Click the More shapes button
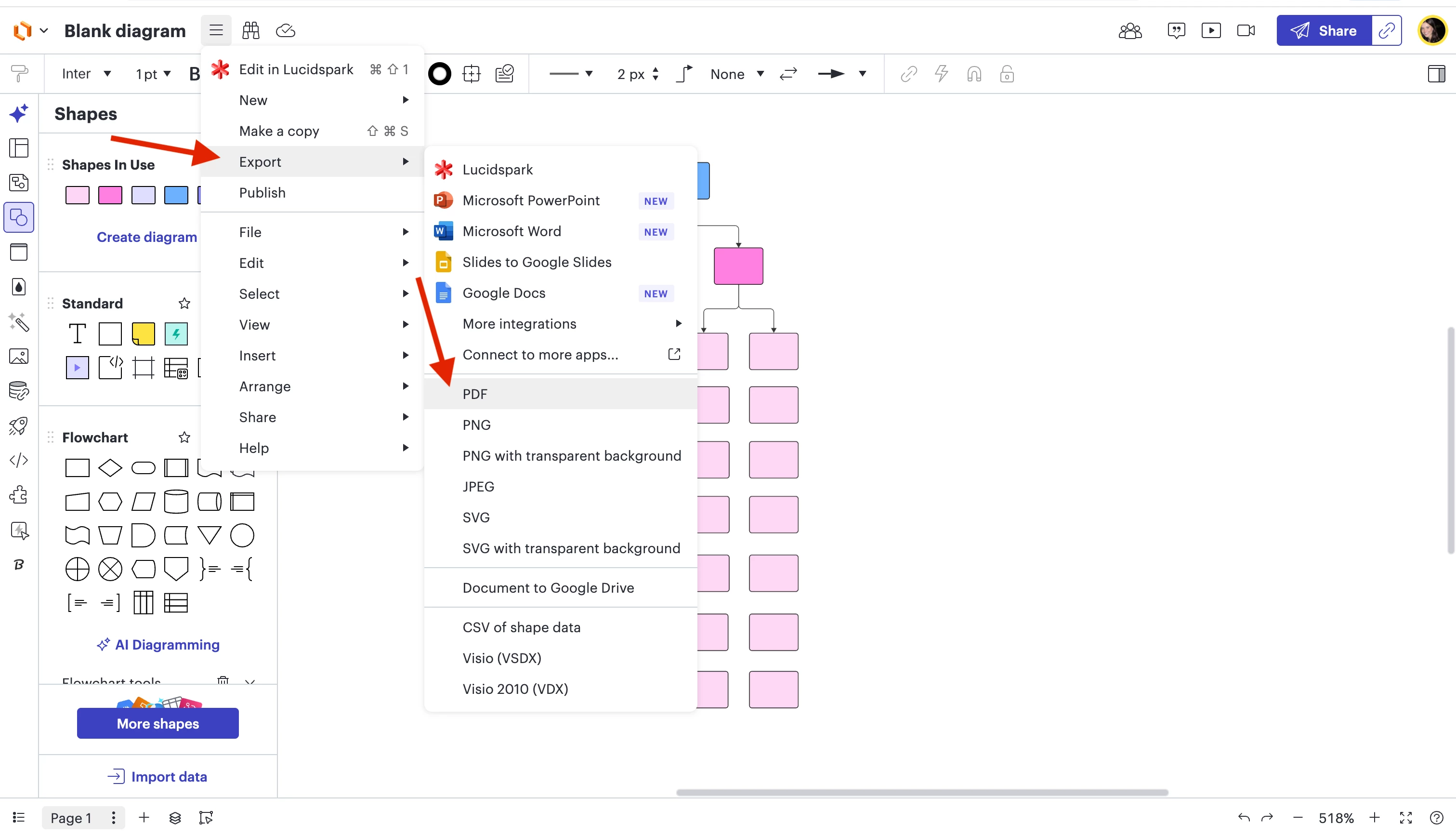 (157, 723)
